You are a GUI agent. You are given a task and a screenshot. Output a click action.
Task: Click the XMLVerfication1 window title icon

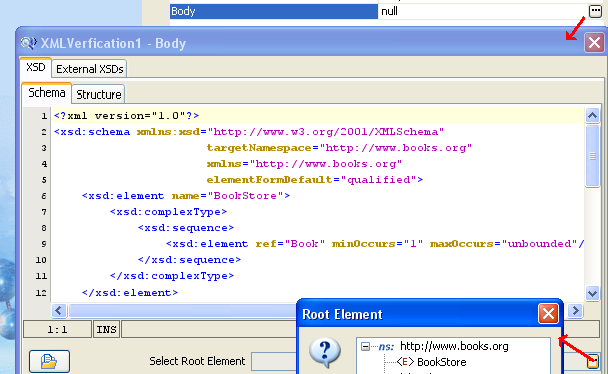28,43
